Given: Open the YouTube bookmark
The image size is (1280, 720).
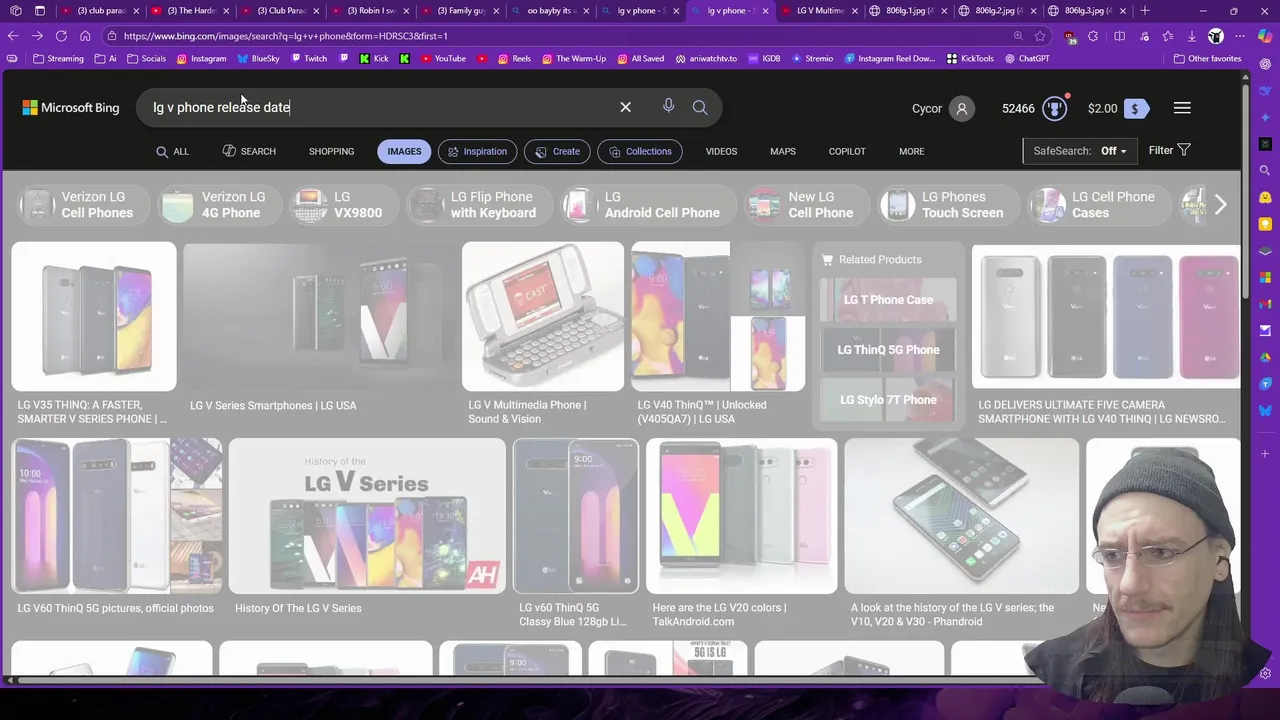Looking at the screenshot, I should [442, 58].
